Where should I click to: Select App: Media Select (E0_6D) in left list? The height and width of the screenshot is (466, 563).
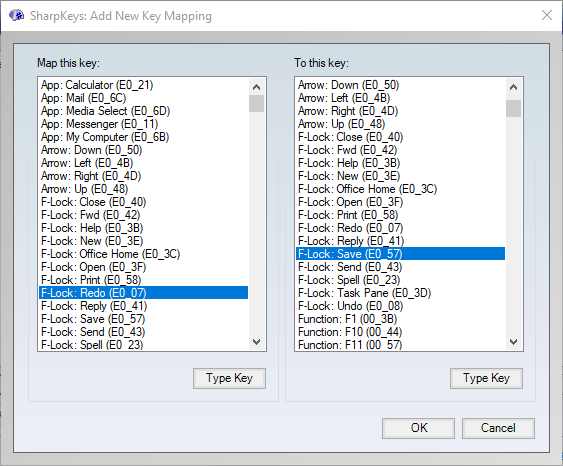click(x=143, y=111)
